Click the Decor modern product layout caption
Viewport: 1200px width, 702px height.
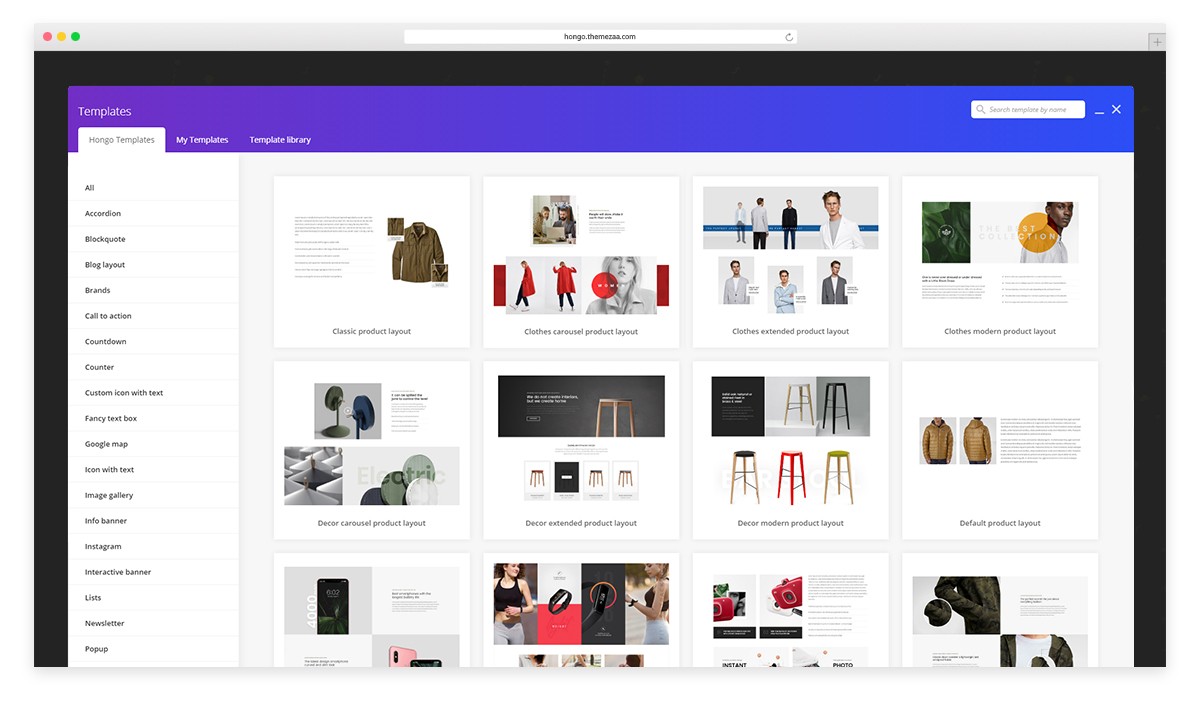[791, 523]
